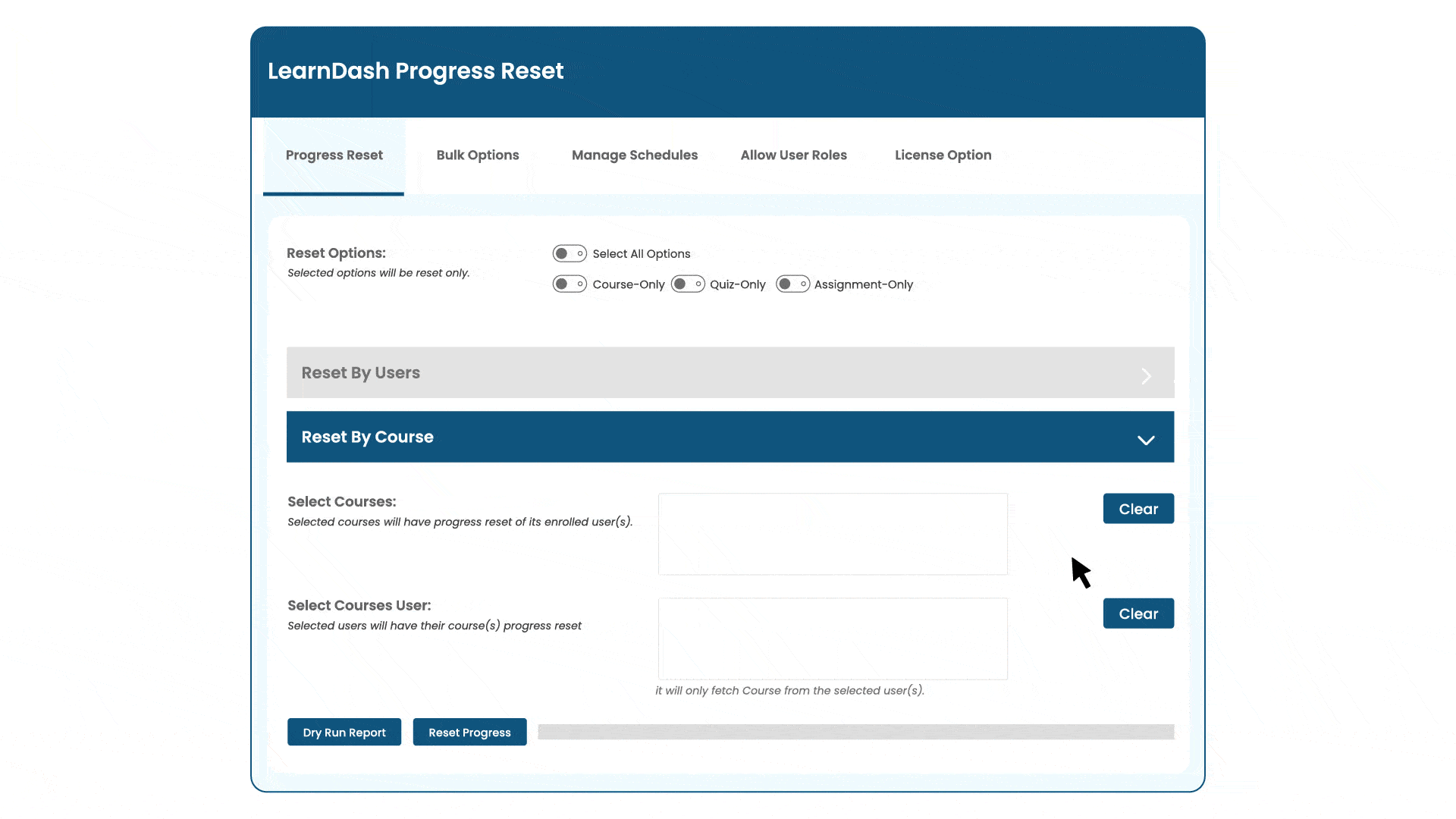The image size is (1456, 819).
Task: Clear the Select Courses User field
Action: [x=1138, y=613]
